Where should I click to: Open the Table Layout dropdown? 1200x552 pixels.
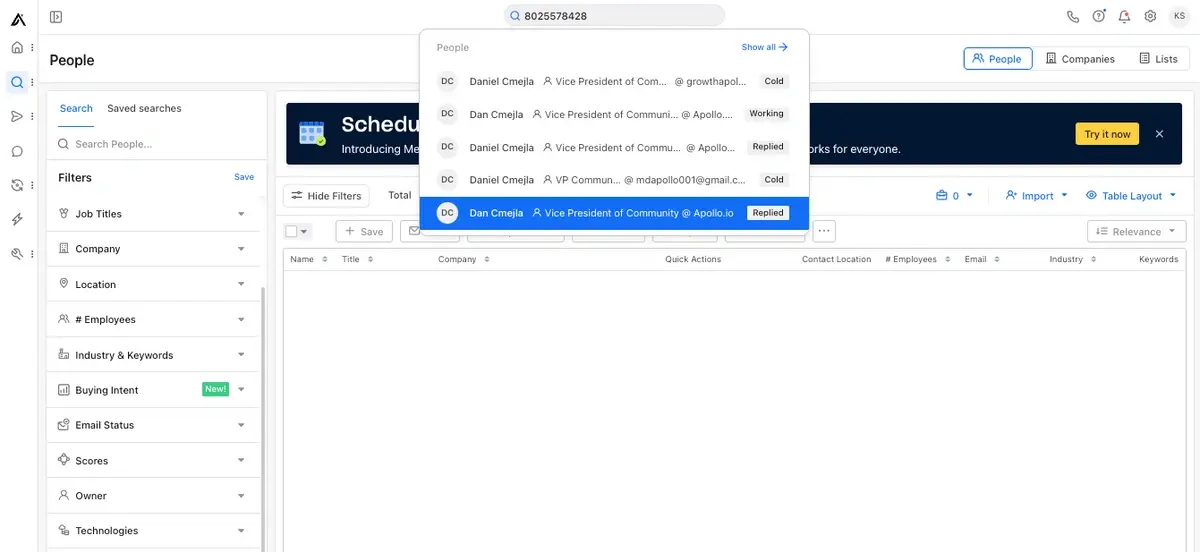[x=1131, y=196]
